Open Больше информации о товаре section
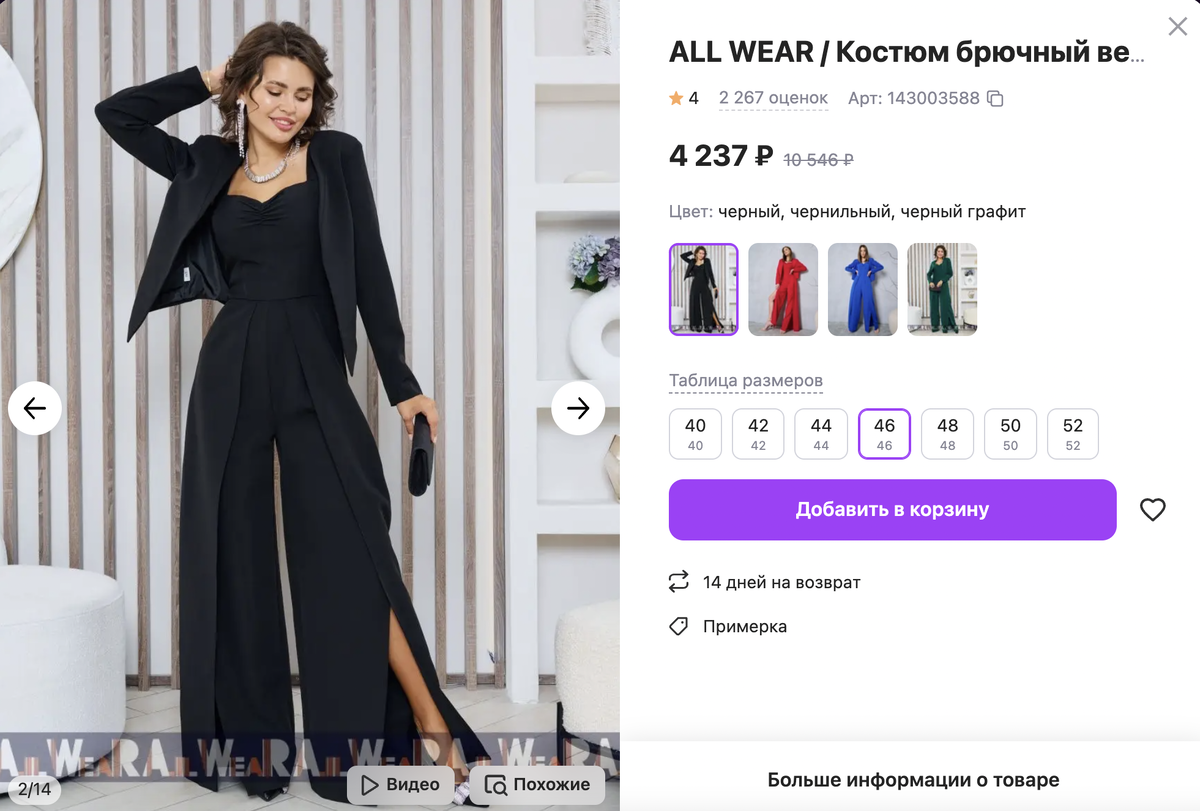 tap(911, 779)
